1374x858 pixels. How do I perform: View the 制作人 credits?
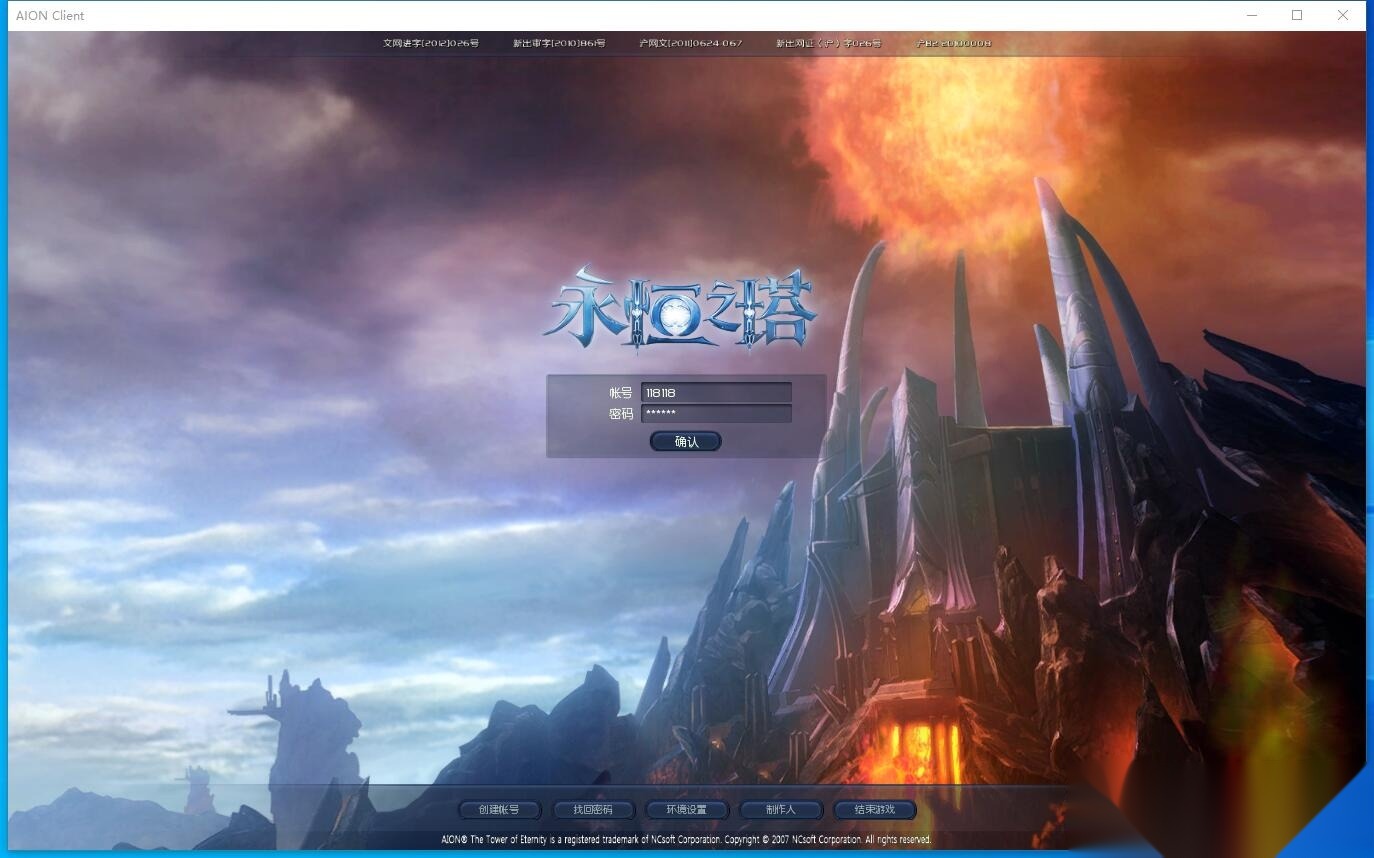pyautogui.click(x=781, y=809)
